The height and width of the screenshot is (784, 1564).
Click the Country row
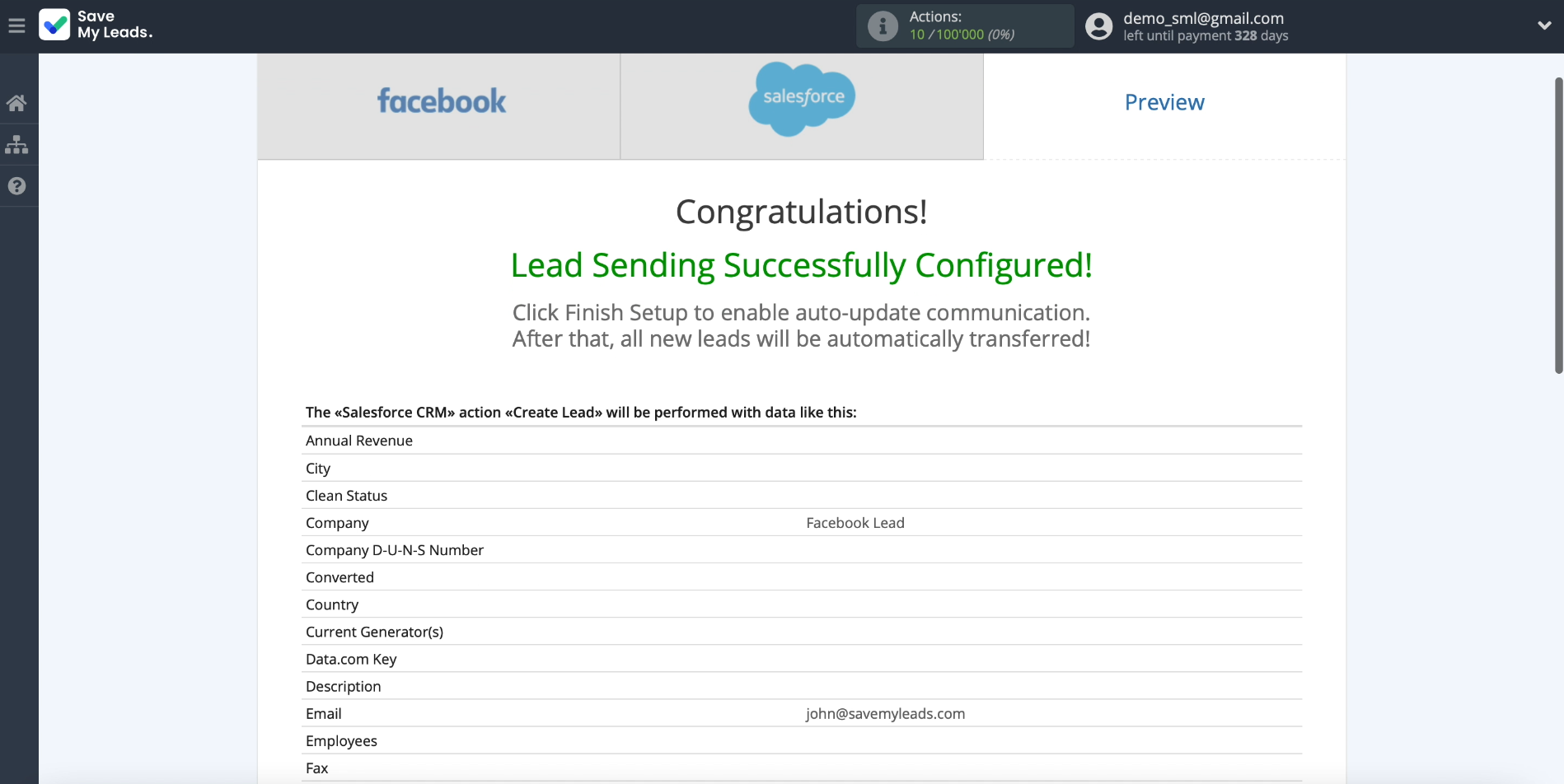pos(802,604)
